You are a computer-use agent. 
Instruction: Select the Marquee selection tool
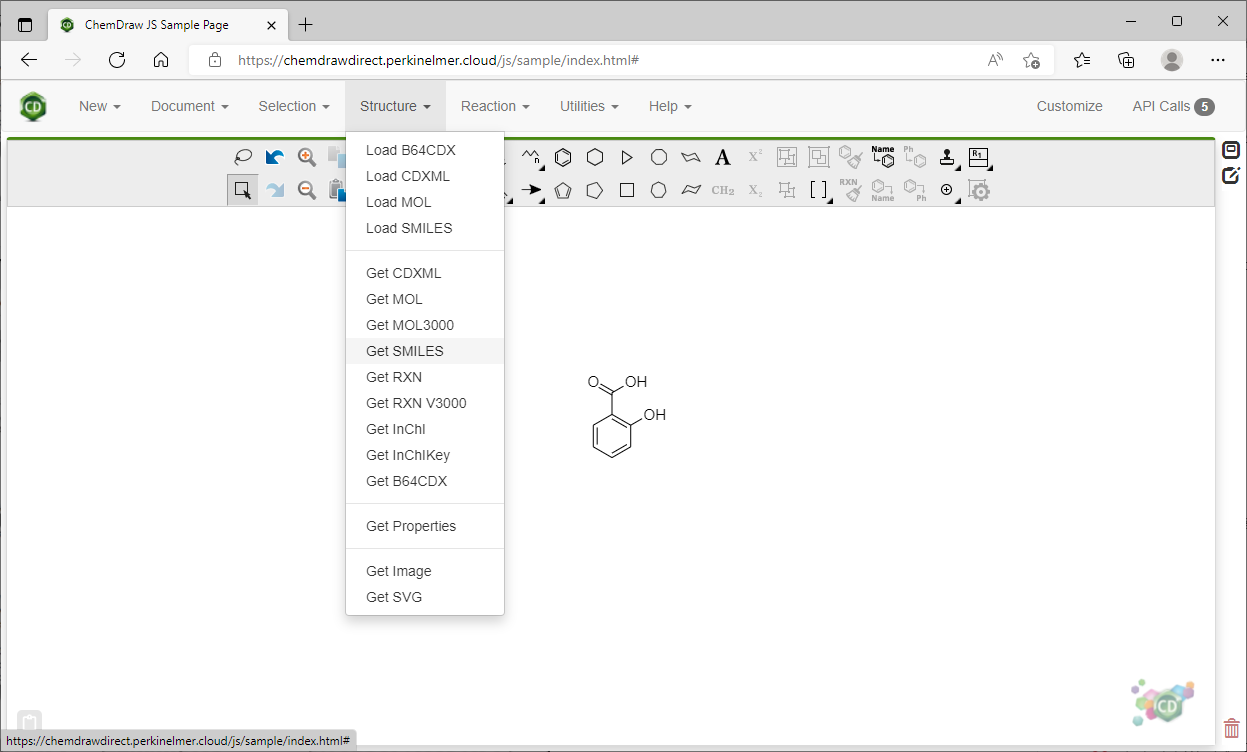pos(242,190)
